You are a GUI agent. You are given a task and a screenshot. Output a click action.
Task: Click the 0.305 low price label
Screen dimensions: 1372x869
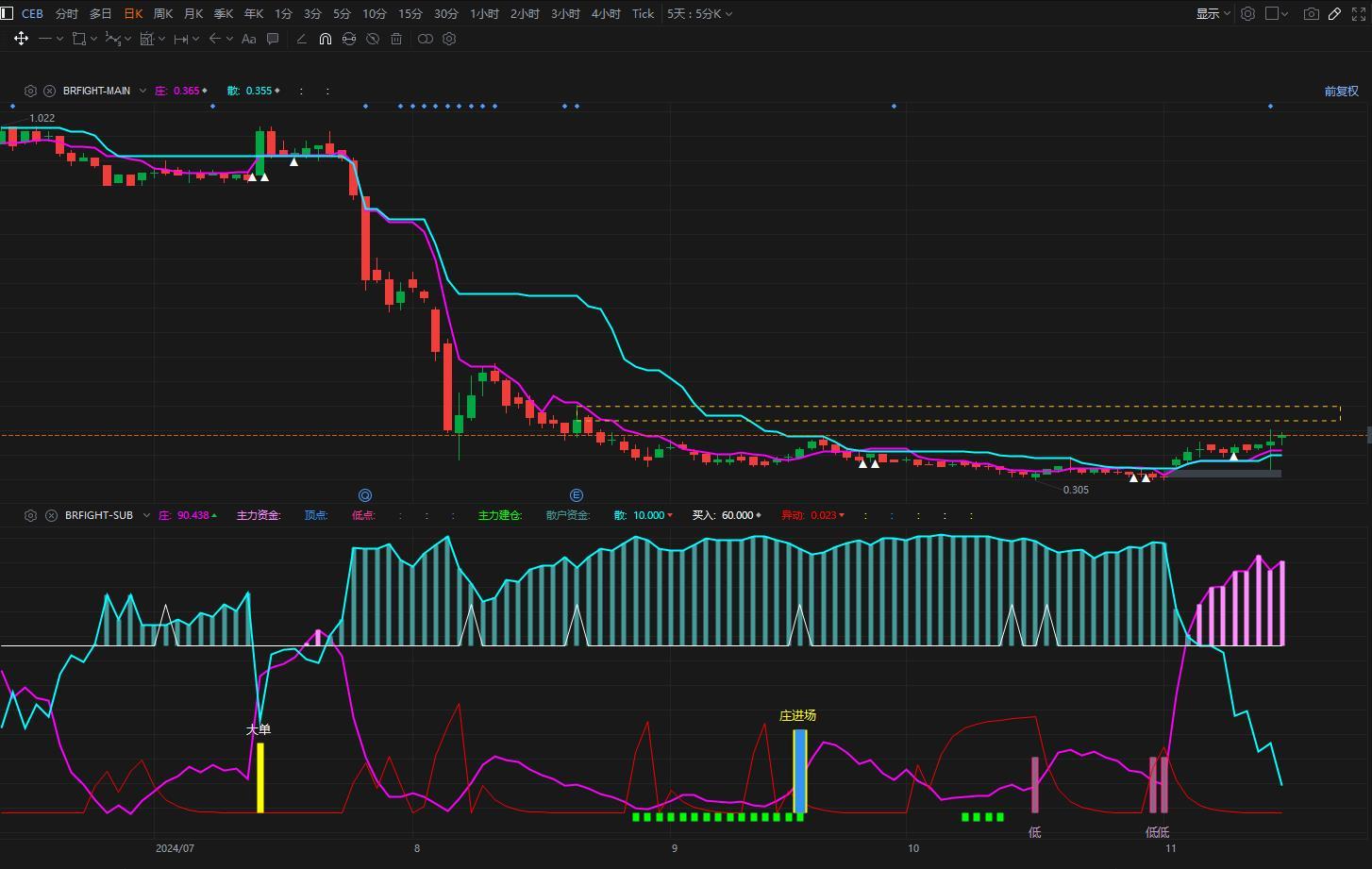pos(1076,490)
